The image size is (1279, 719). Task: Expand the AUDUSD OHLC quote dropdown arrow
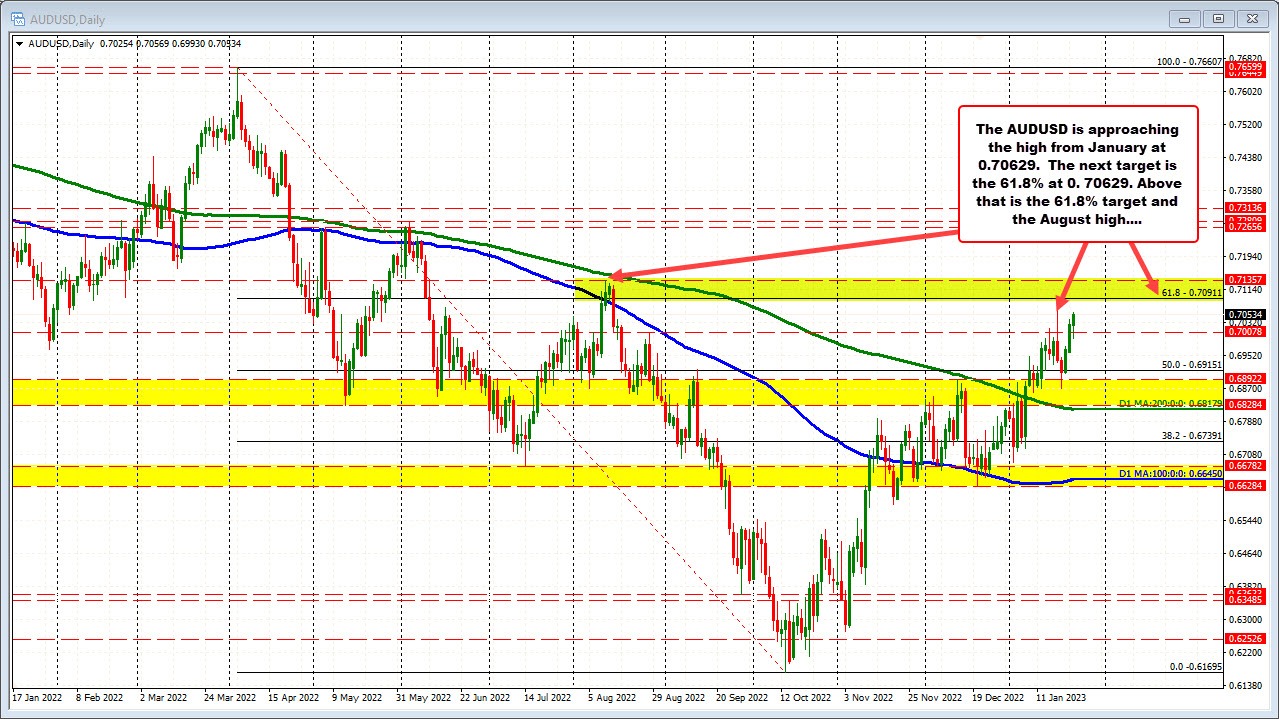pos(18,43)
